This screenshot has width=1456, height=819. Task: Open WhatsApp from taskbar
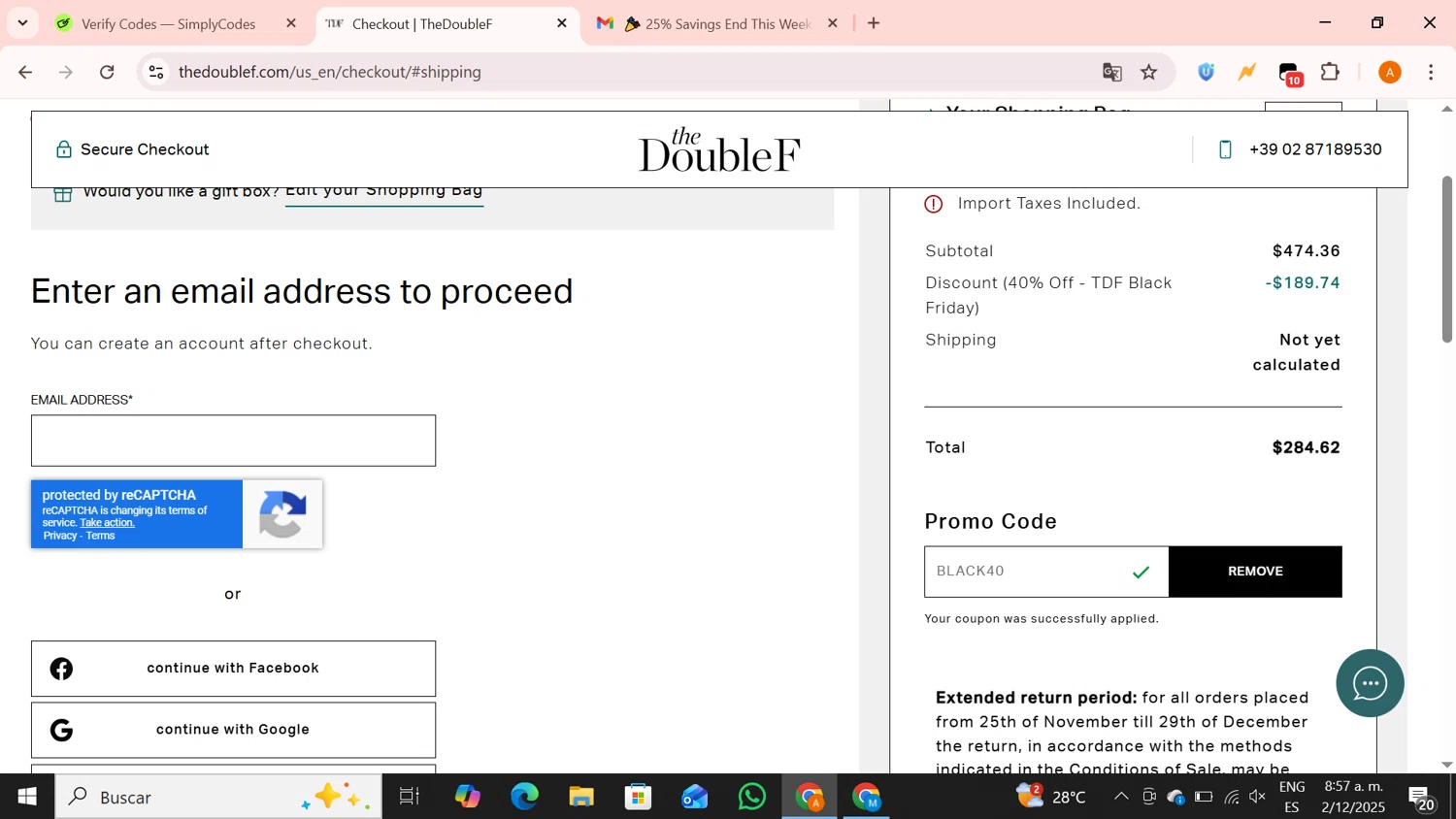pos(752,797)
